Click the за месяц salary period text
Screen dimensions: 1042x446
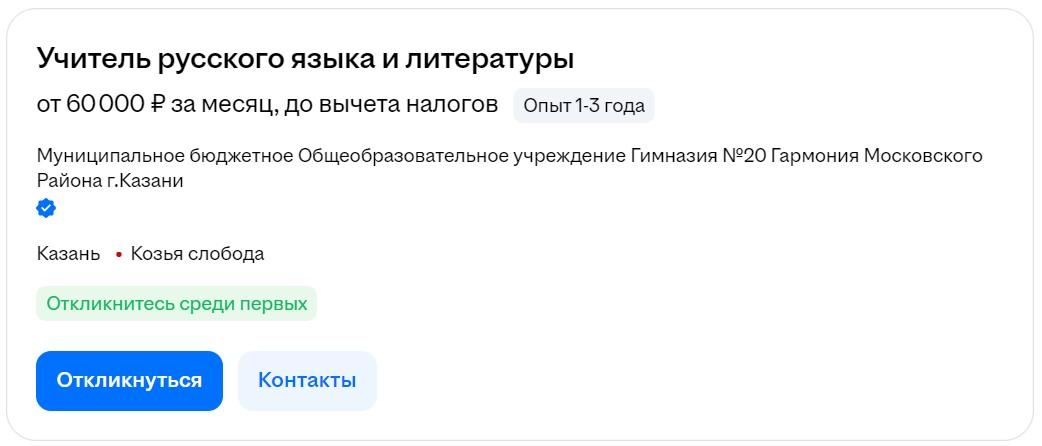point(223,105)
